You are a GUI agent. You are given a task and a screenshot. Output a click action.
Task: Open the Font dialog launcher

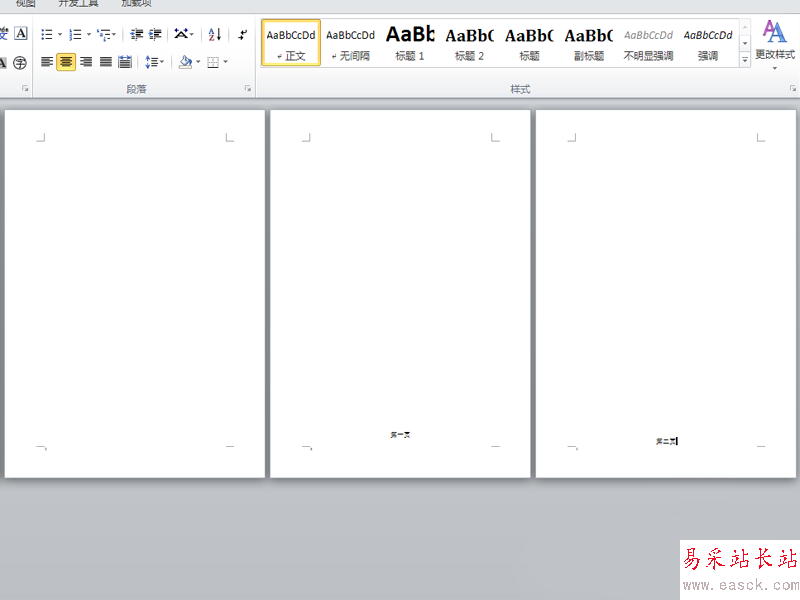[x=24, y=89]
